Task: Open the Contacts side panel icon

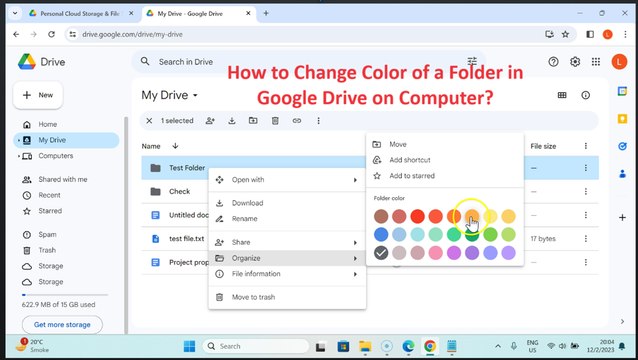Action: coord(622,174)
